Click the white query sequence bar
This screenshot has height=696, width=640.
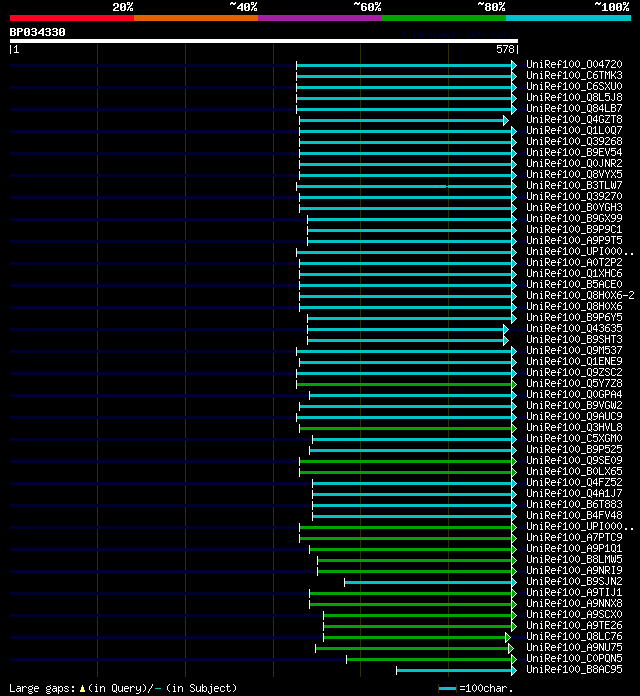point(264,41)
